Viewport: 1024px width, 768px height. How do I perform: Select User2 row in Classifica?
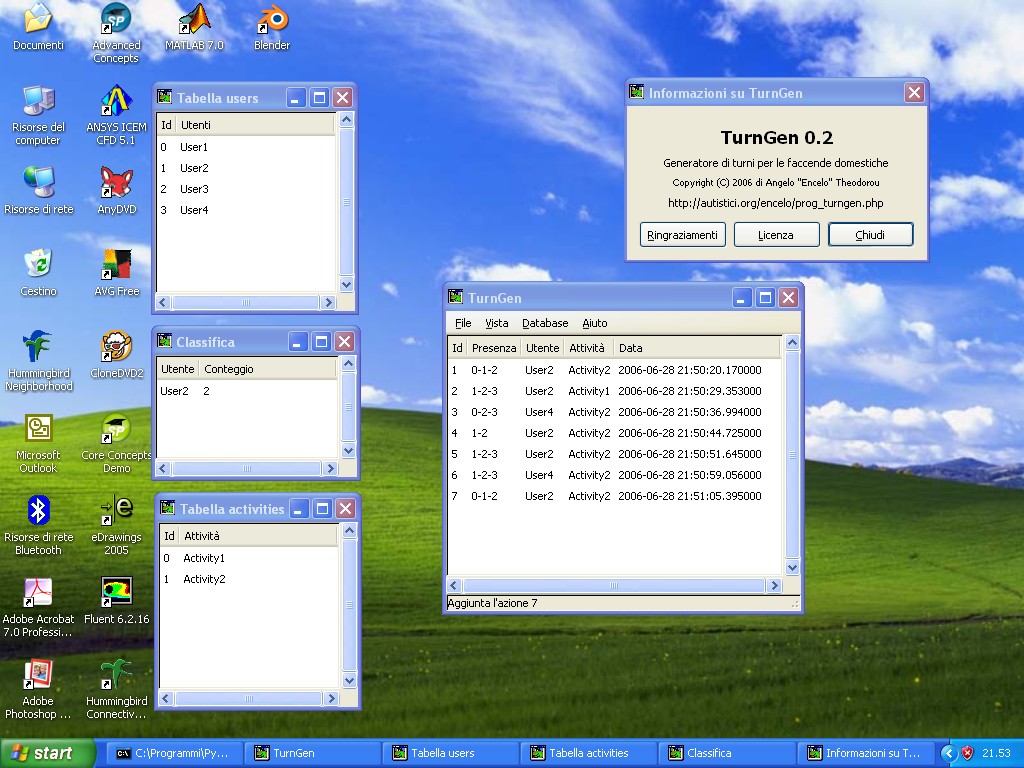tap(247, 391)
